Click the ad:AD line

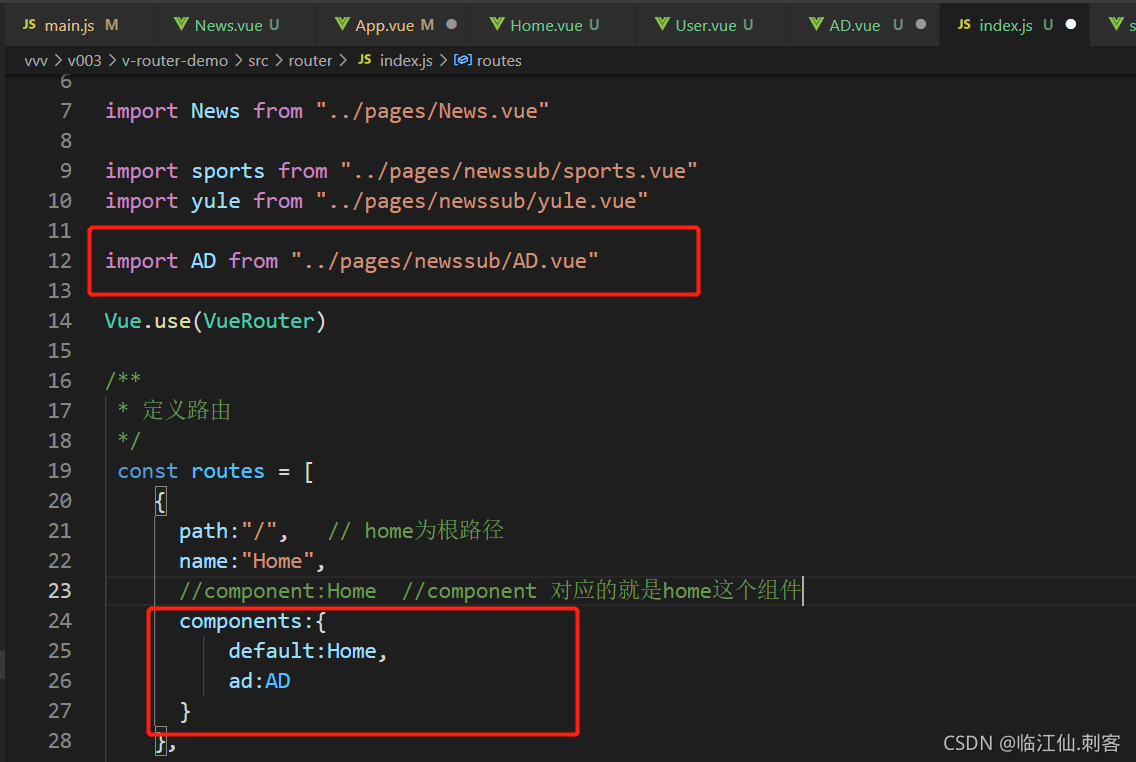click(x=259, y=682)
